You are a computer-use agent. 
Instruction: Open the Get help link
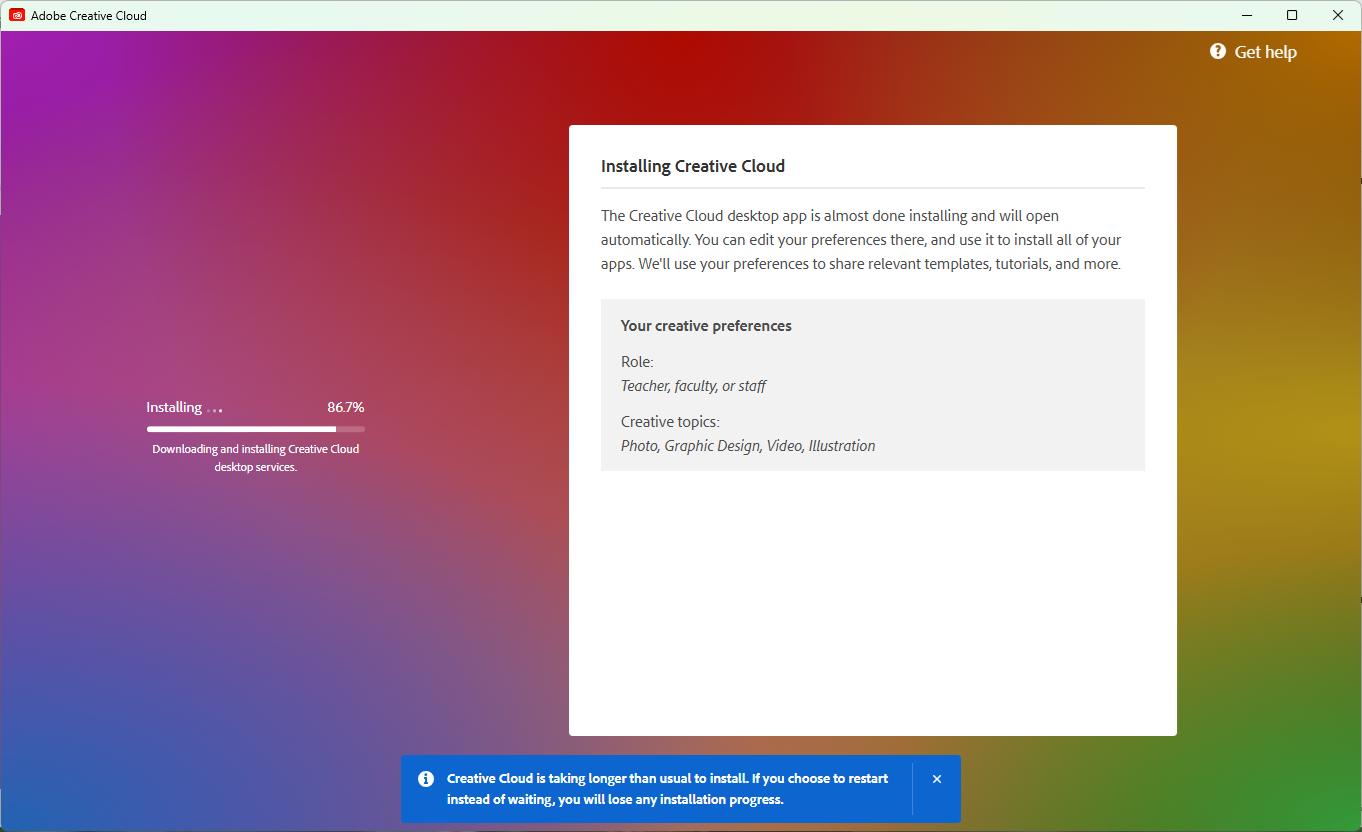click(x=1265, y=52)
